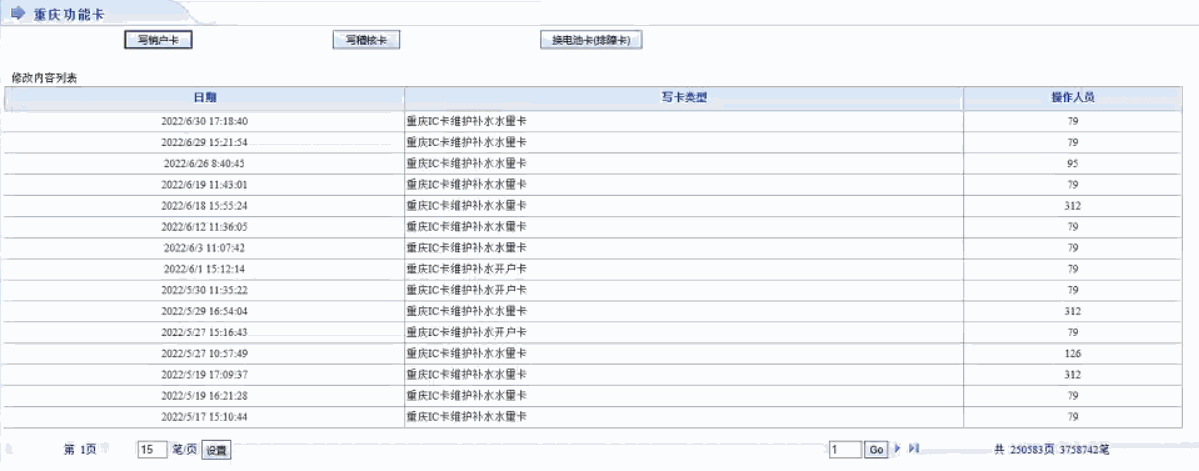Click the 操作人员 column header
This screenshot has height=471, width=1199.
1072,97
